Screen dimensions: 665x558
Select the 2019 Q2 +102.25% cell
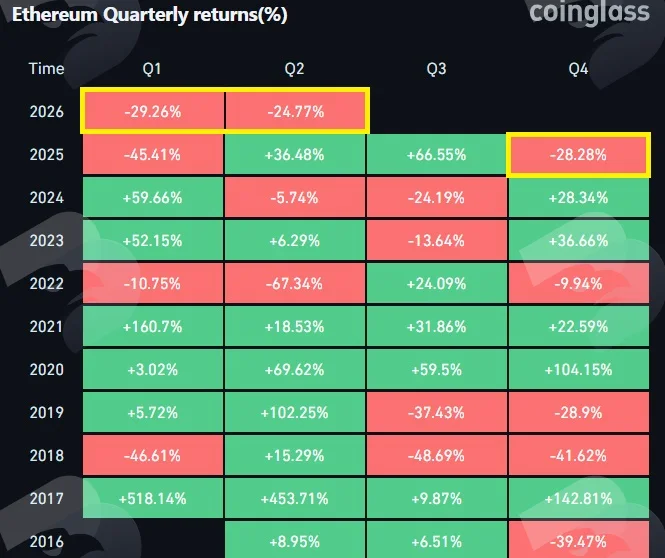[x=295, y=412]
